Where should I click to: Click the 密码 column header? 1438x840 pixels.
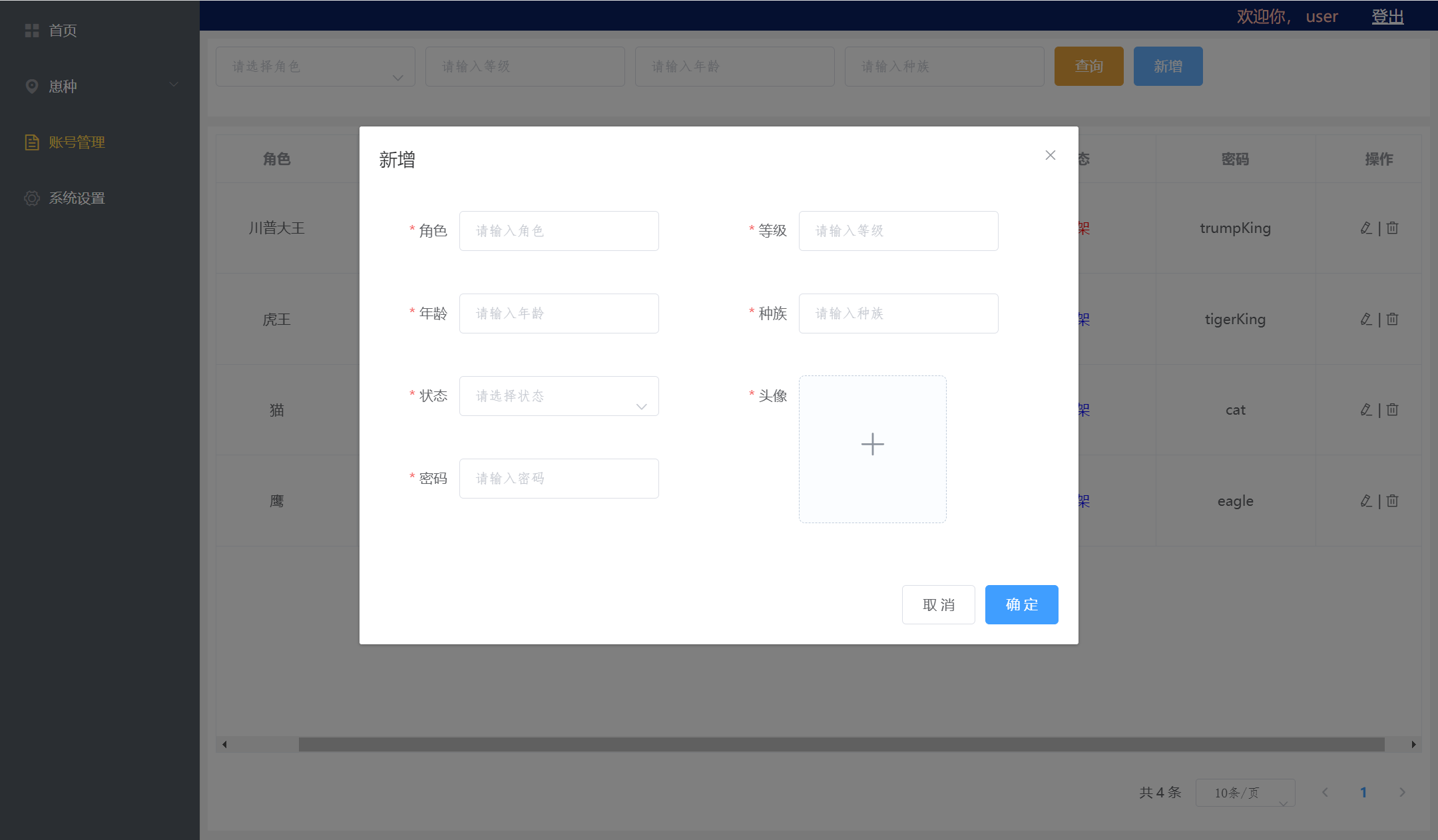pyautogui.click(x=1235, y=159)
